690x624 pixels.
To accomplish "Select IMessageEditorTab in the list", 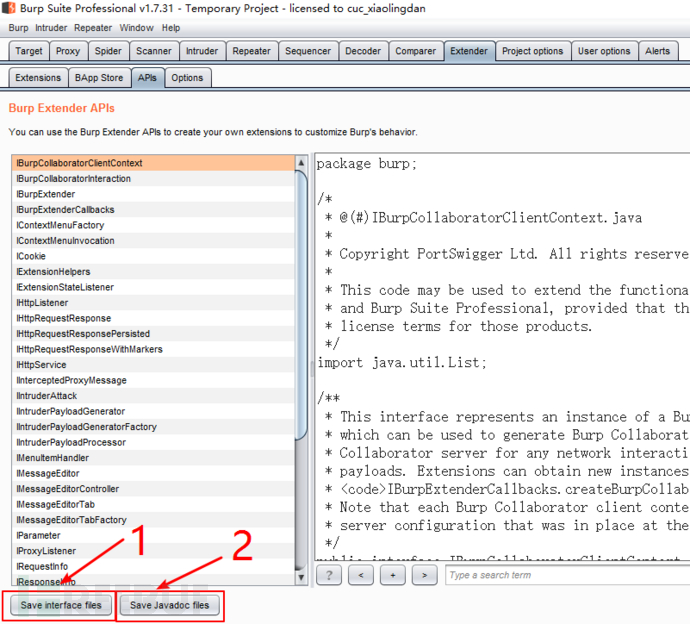I will [x=153, y=504].
